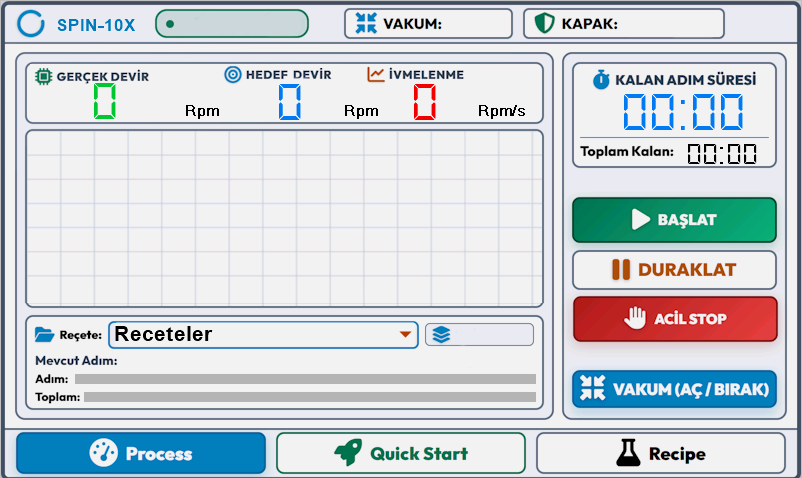
Task: Click the orange dropdown arrow for recipes
Action: [405, 334]
